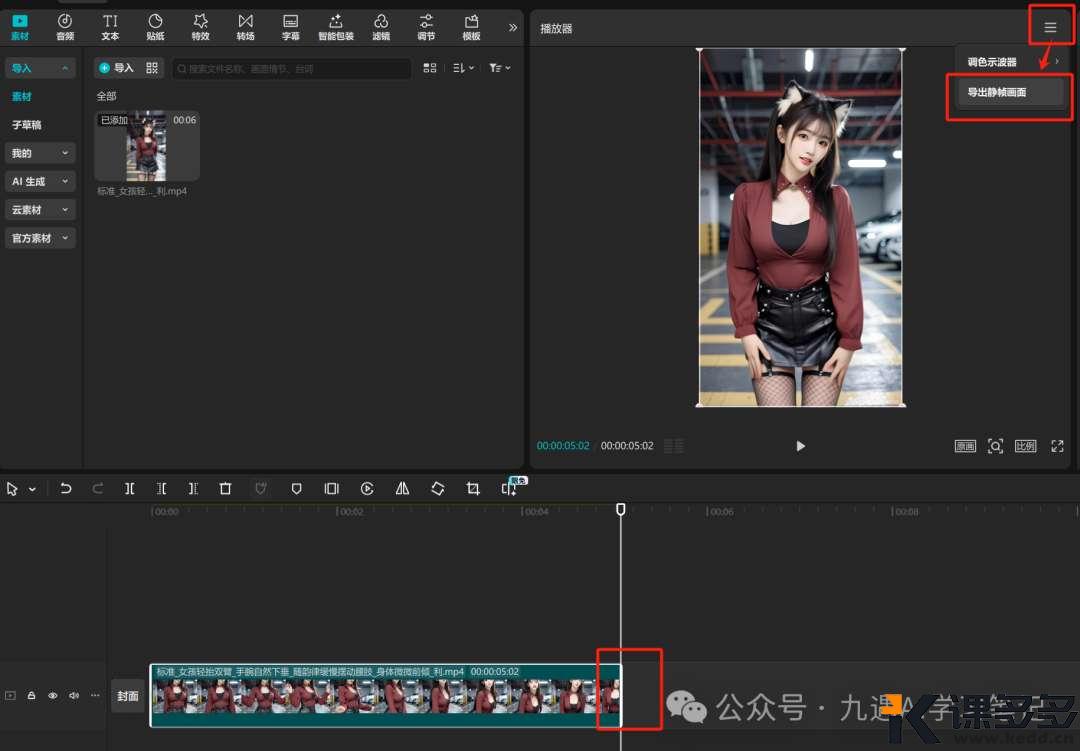This screenshot has width=1080, height=751.
Task: Click the 导入 import button
Action: pos(116,68)
